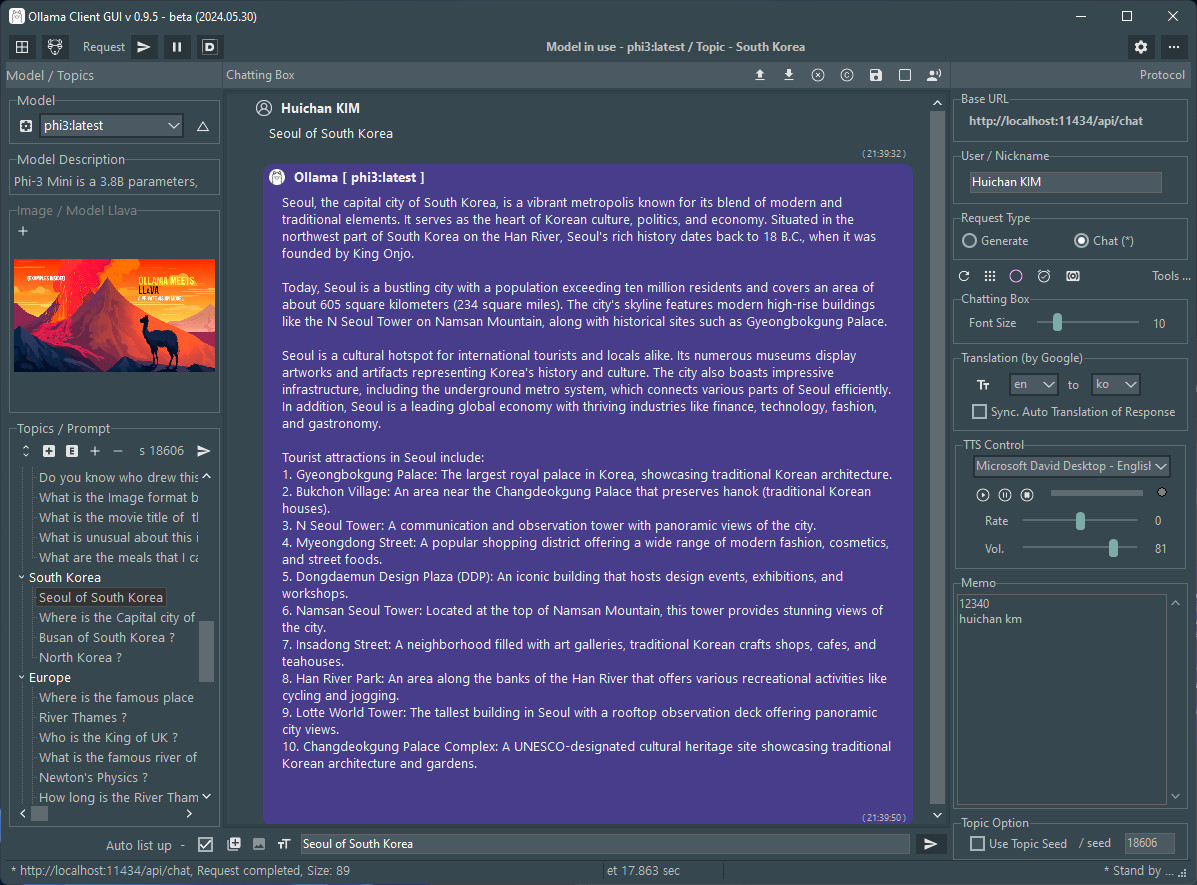Enable Sync. Auto Translation of Response
The height and width of the screenshot is (885, 1197).
tap(979, 412)
